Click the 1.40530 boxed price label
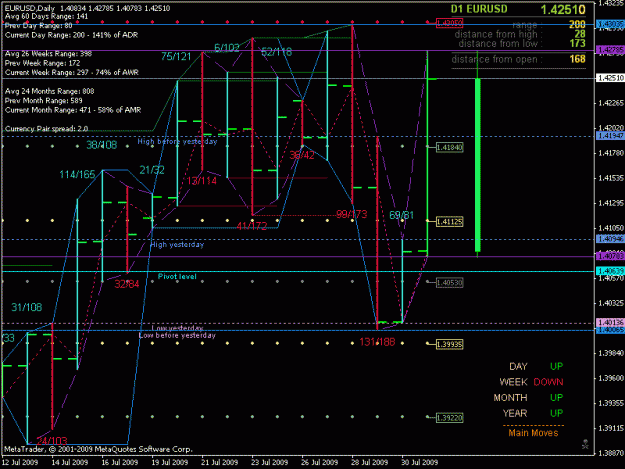This screenshot has width=625, height=469. point(450,283)
